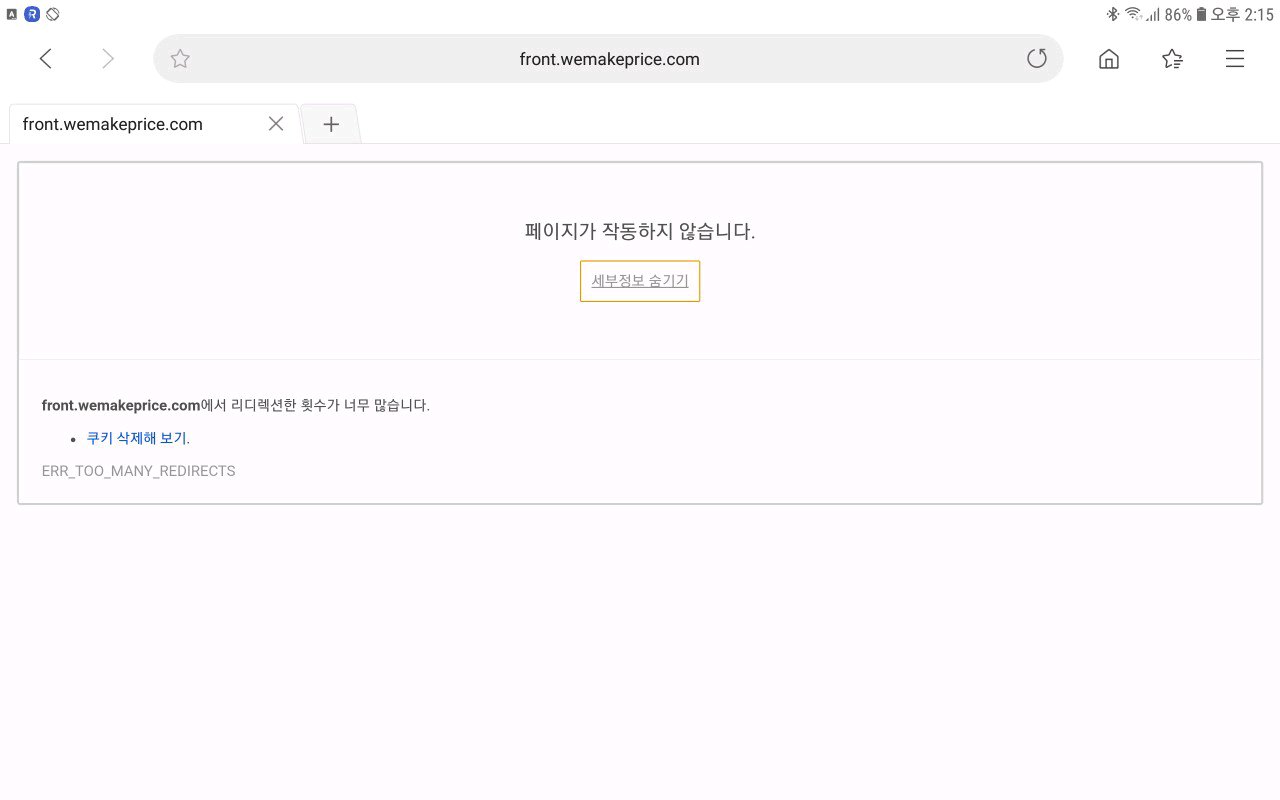Viewport: 1280px width, 800px height.
Task: Open the browser hamburger menu
Action: (x=1235, y=59)
